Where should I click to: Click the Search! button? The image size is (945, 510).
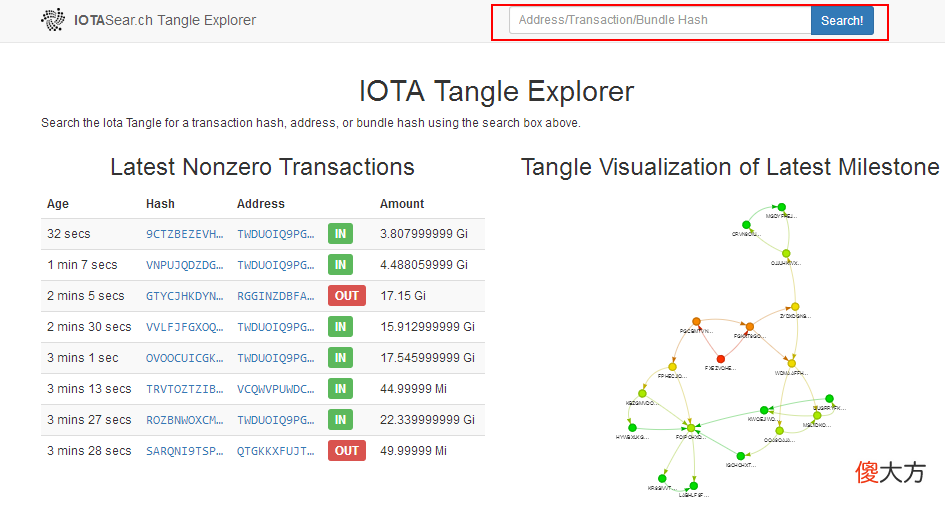click(842, 20)
